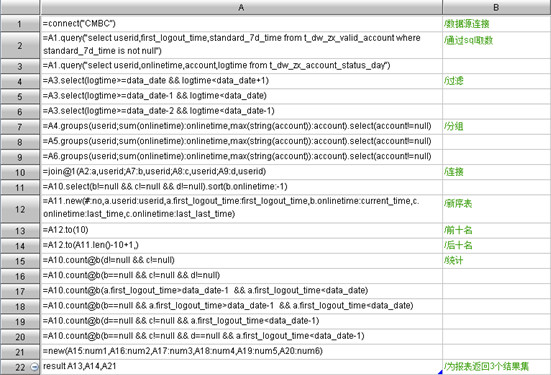
Task: Select row header 18
Action: tap(20, 306)
